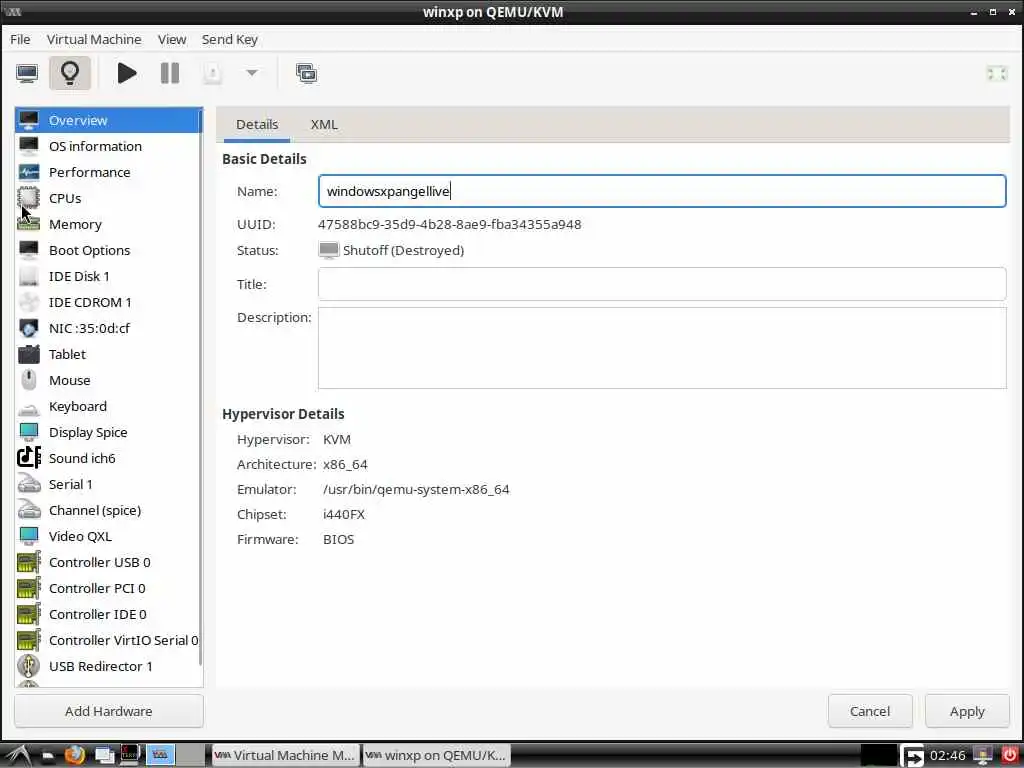Click the Cancel button

click(x=870, y=711)
